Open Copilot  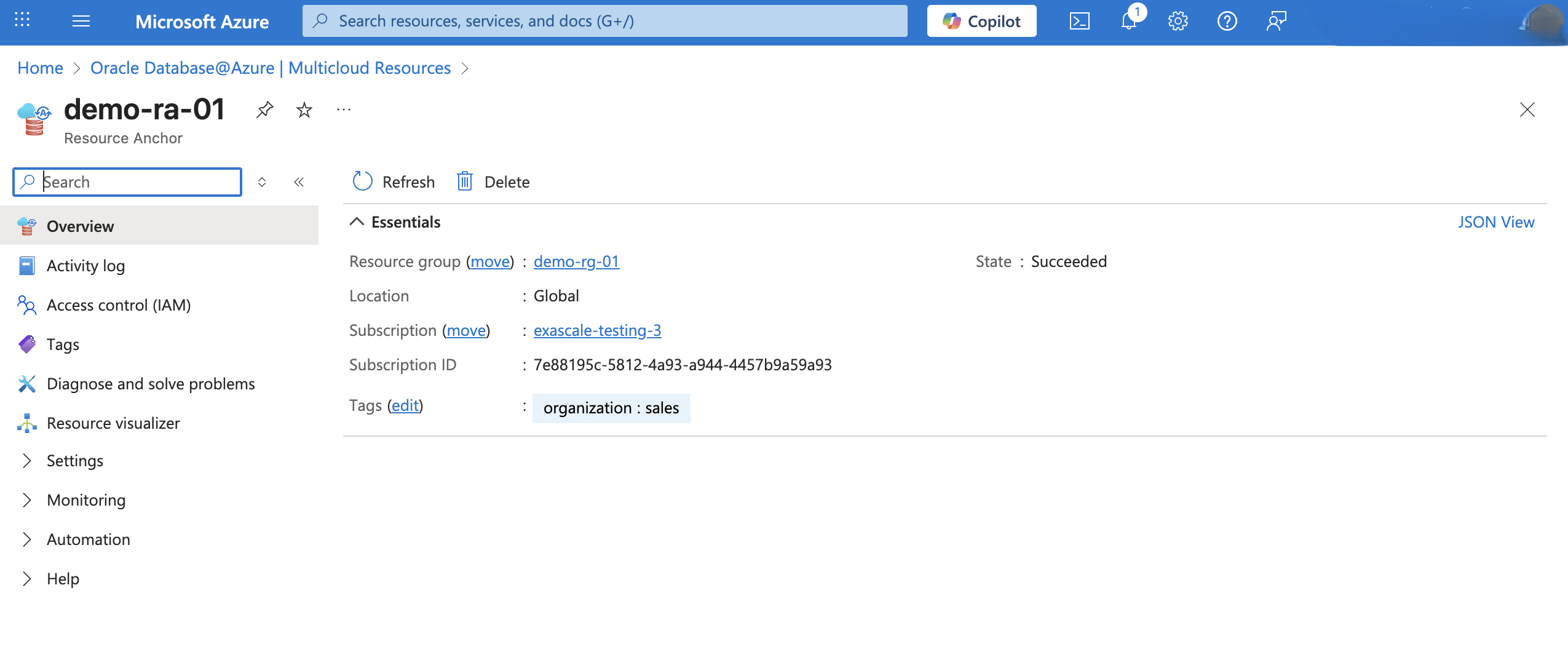tap(982, 21)
